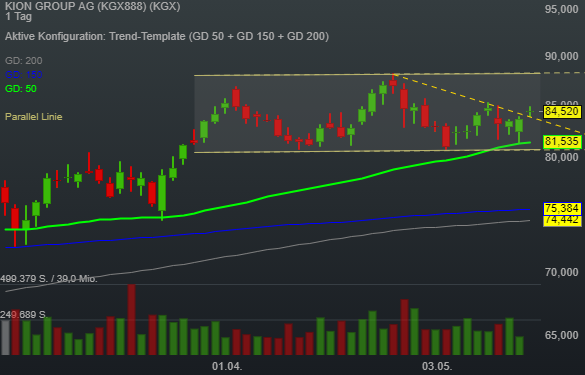Select the '1 Tag' timeframe label

click(x=19, y=16)
